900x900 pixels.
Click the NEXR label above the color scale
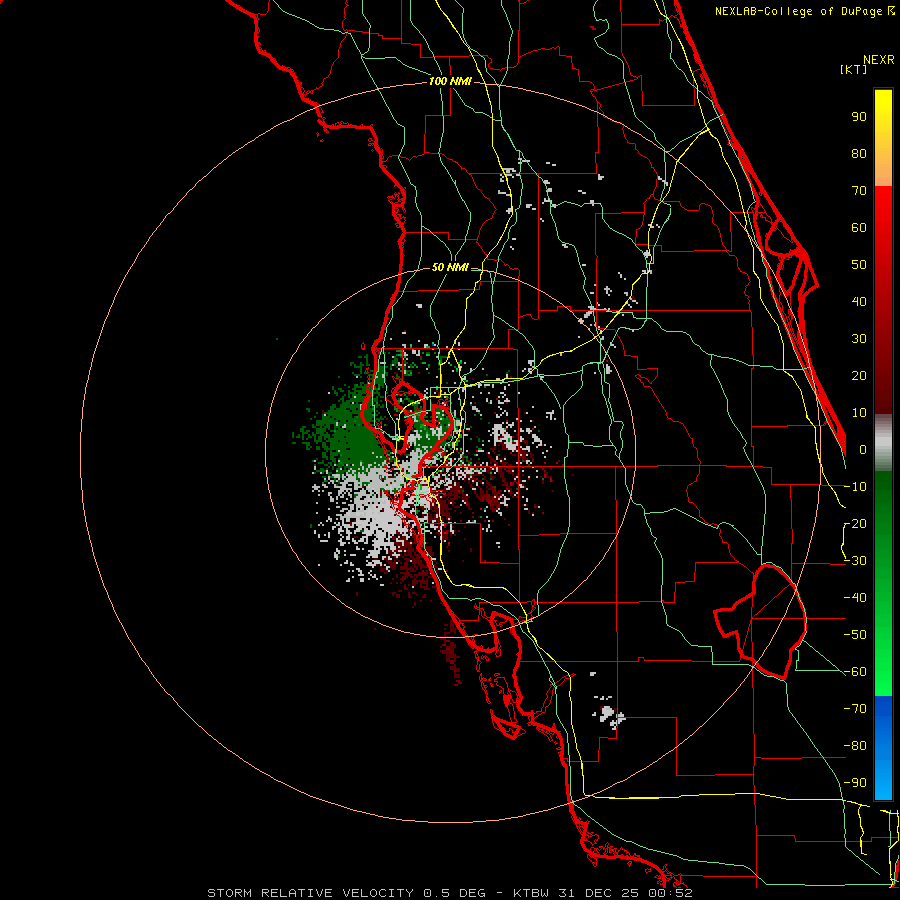pyautogui.click(x=879, y=60)
